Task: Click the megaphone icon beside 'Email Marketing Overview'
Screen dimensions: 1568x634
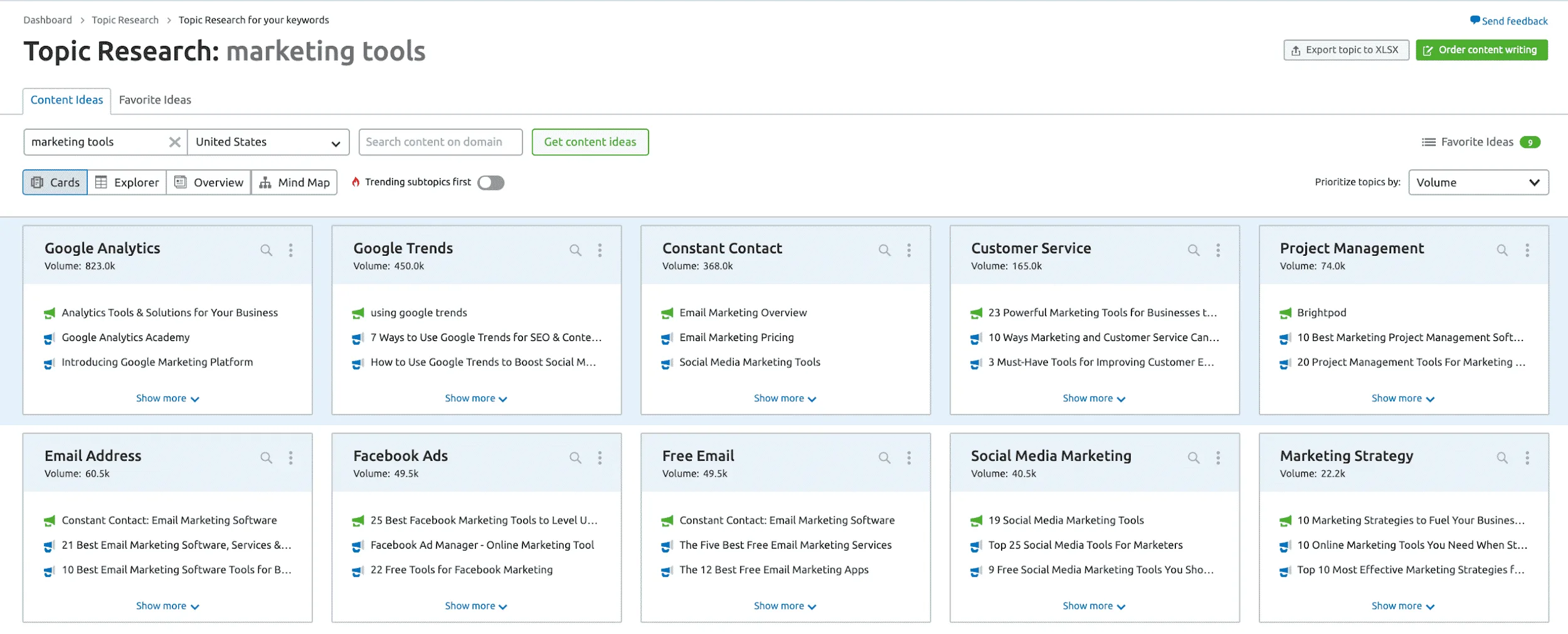Action: click(667, 313)
